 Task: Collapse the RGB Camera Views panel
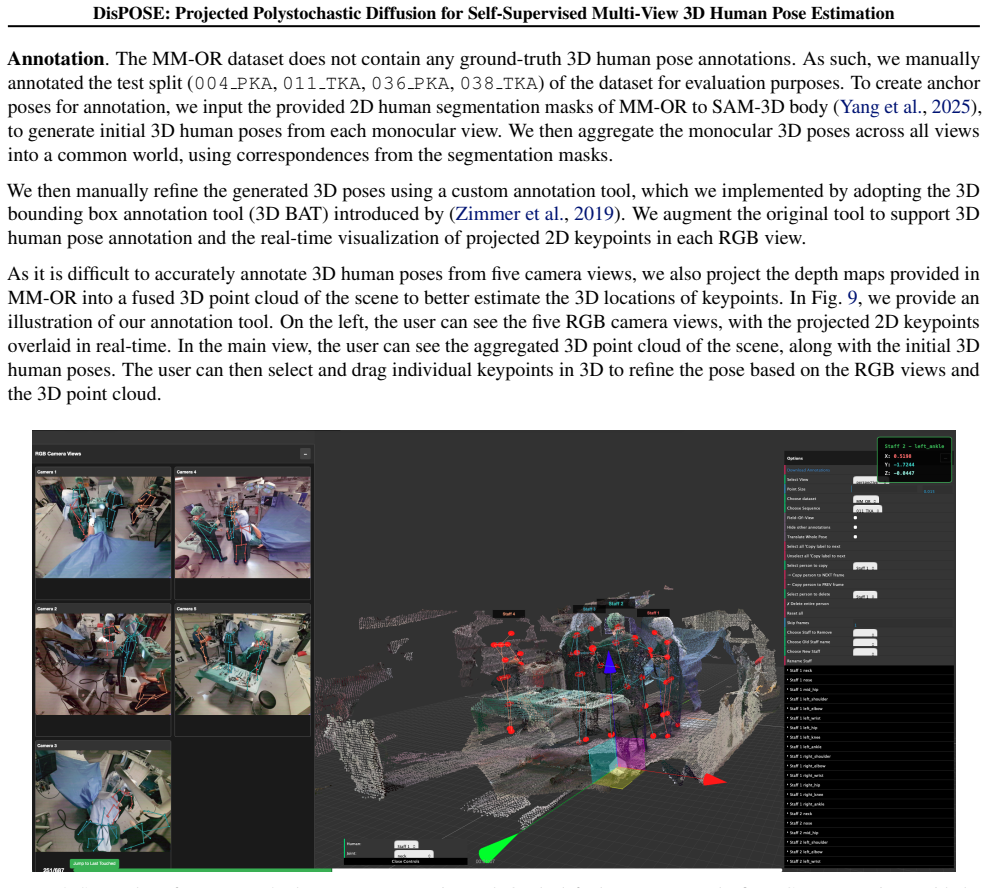305,454
